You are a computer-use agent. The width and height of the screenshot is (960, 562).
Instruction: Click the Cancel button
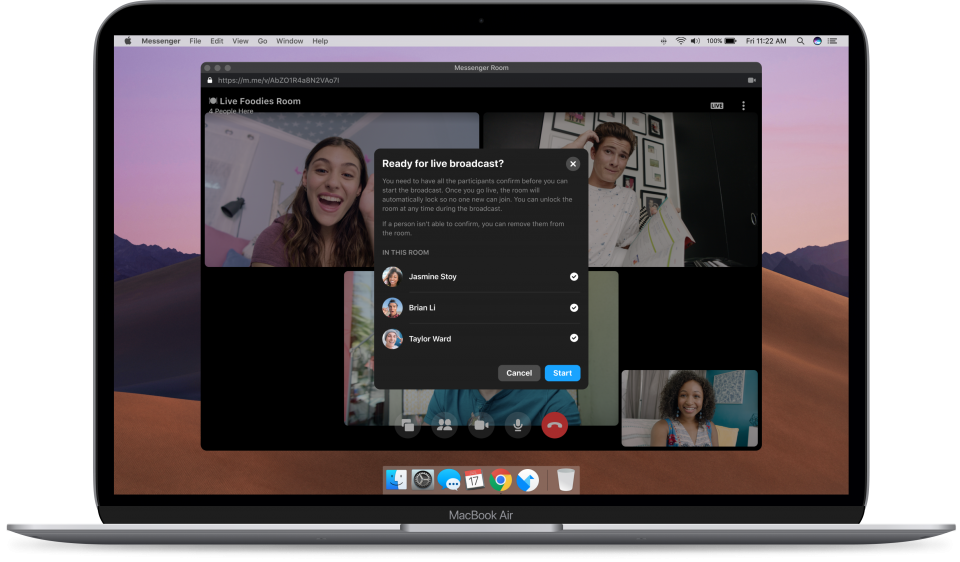[519, 373]
